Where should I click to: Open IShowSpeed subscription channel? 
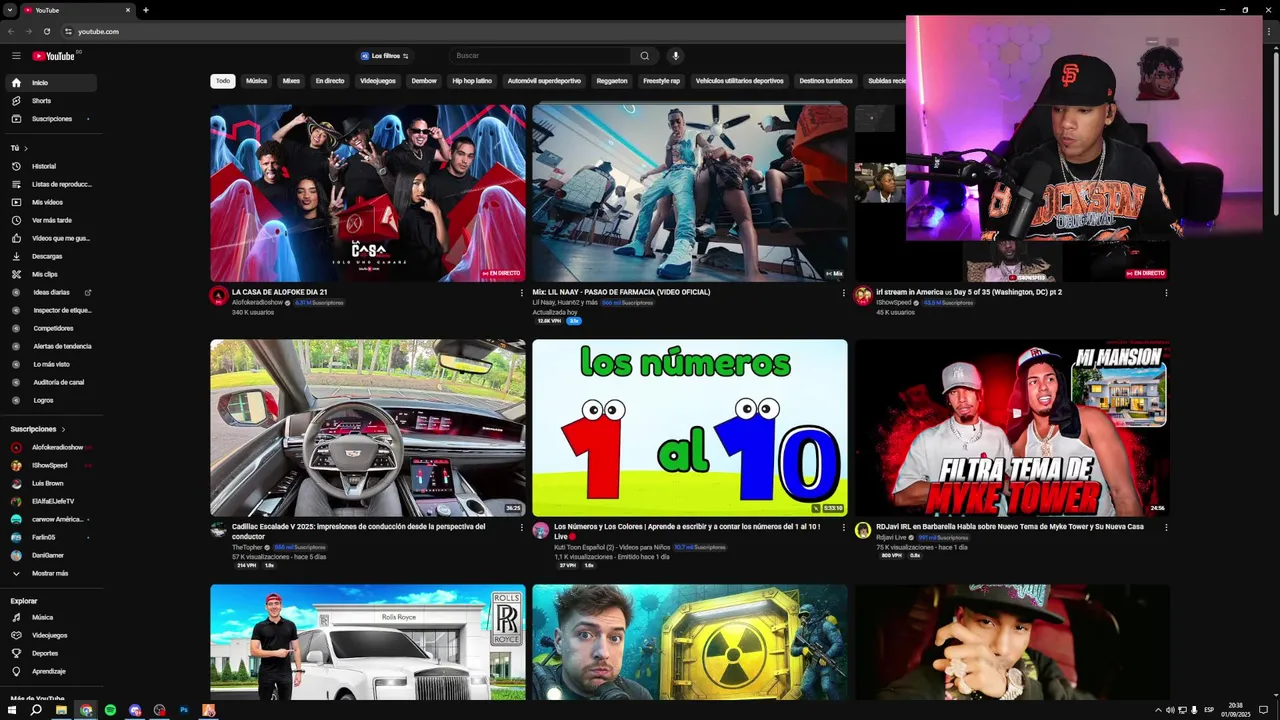50,465
